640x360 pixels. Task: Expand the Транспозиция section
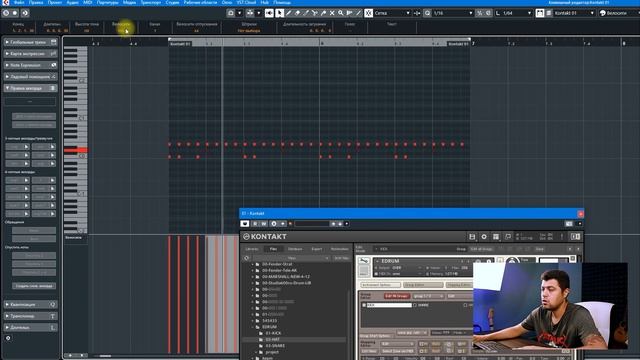click(31, 316)
